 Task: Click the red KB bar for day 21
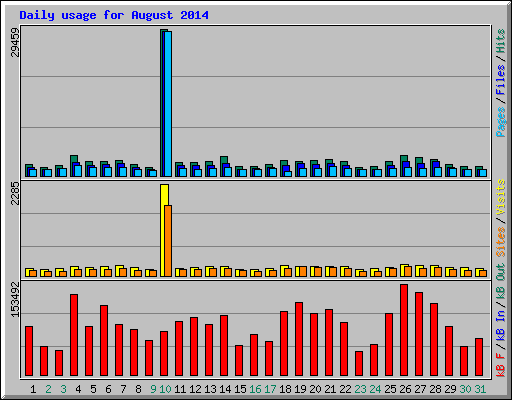[329, 342]
